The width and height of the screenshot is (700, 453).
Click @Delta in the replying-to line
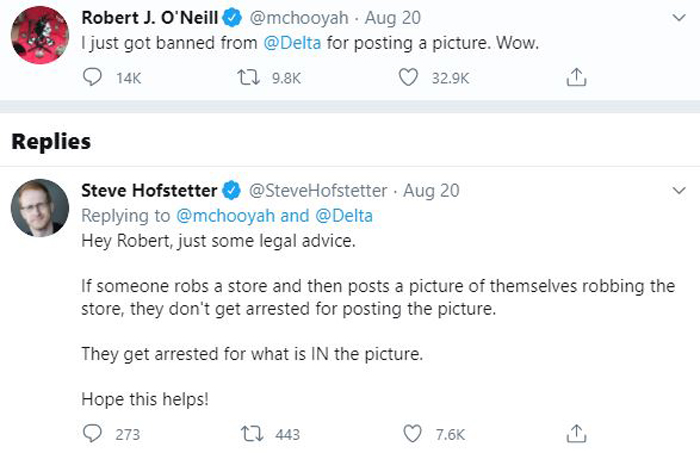[x=344, y=214]
